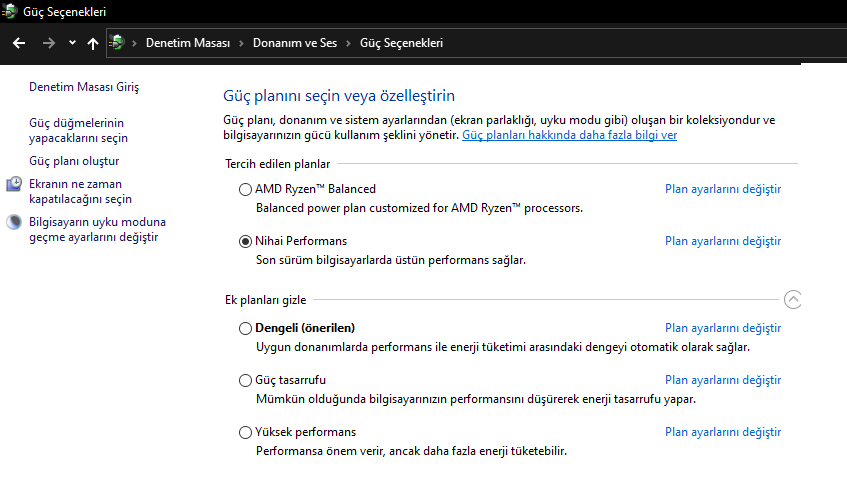Click the clock icon beside display-off setting
The width and height of the screenshot is (847, 477).
[x=14, y=184]
